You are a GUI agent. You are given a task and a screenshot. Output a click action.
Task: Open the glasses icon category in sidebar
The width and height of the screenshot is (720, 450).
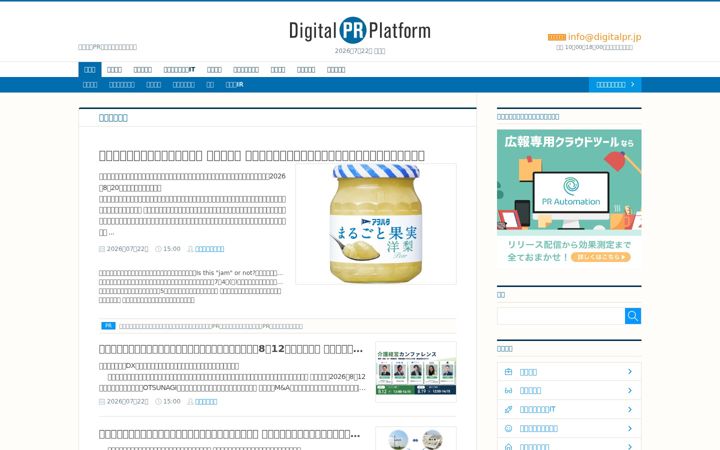(508, 391)
